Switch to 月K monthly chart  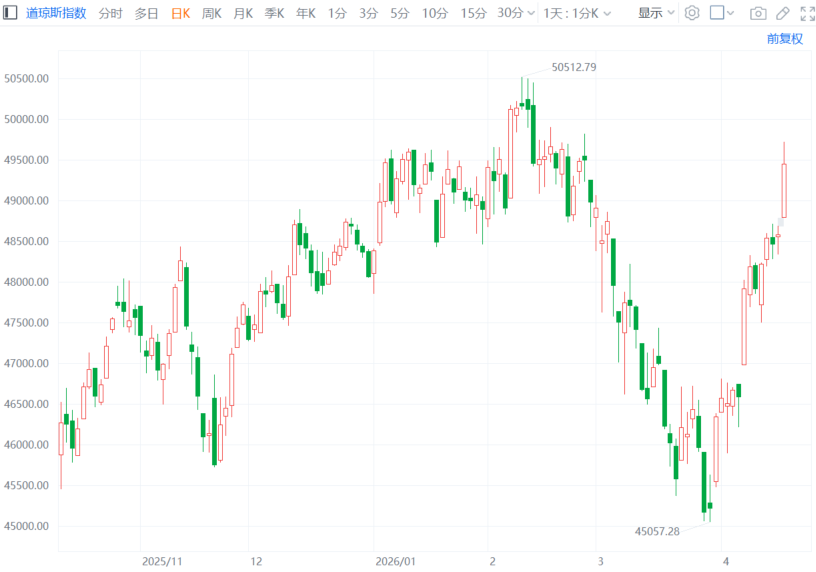(243, 13)
